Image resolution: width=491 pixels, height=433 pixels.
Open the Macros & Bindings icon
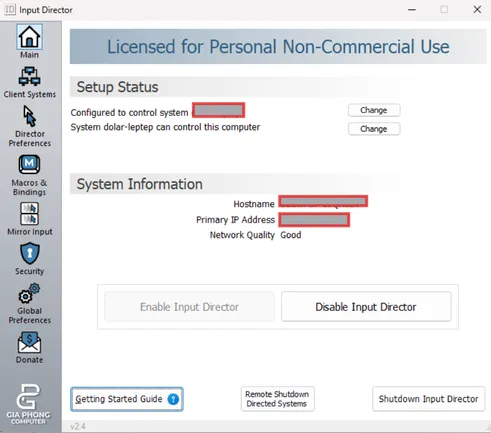29,164
